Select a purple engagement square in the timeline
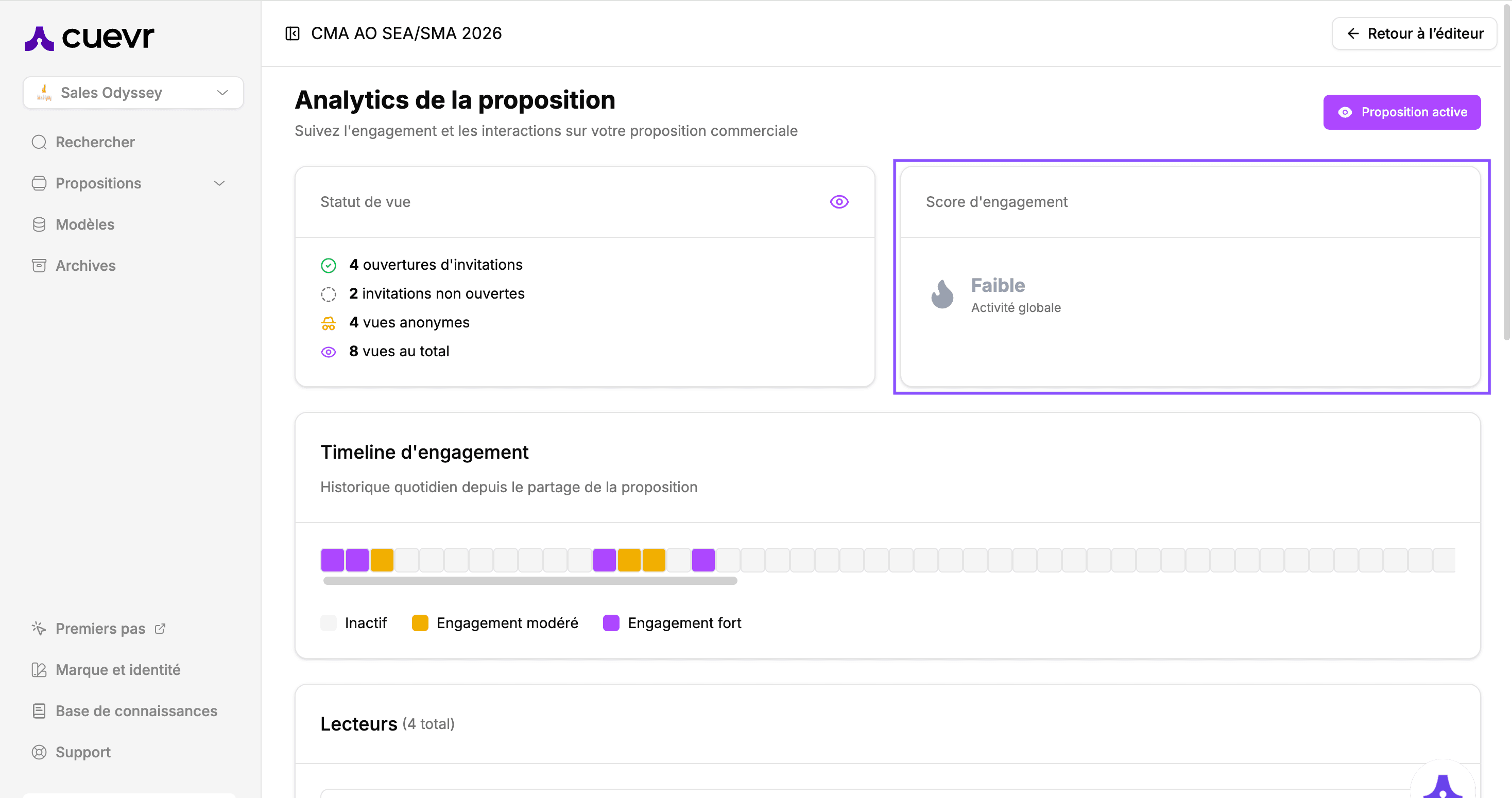Viewport: 1512px width, 798px height. pyautogui.click(x=332, y=559)
